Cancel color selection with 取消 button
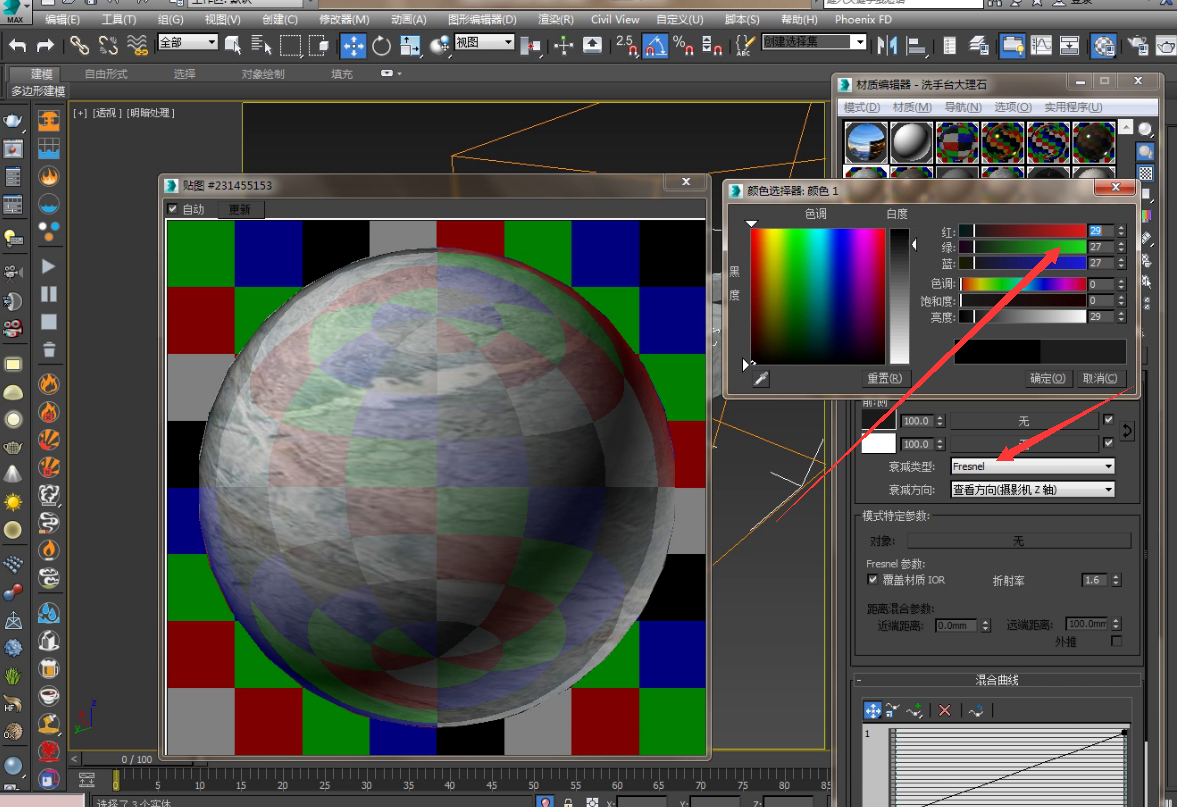Image resolution: width=1177 pixels, height=807 pixels. [1100, 378]
